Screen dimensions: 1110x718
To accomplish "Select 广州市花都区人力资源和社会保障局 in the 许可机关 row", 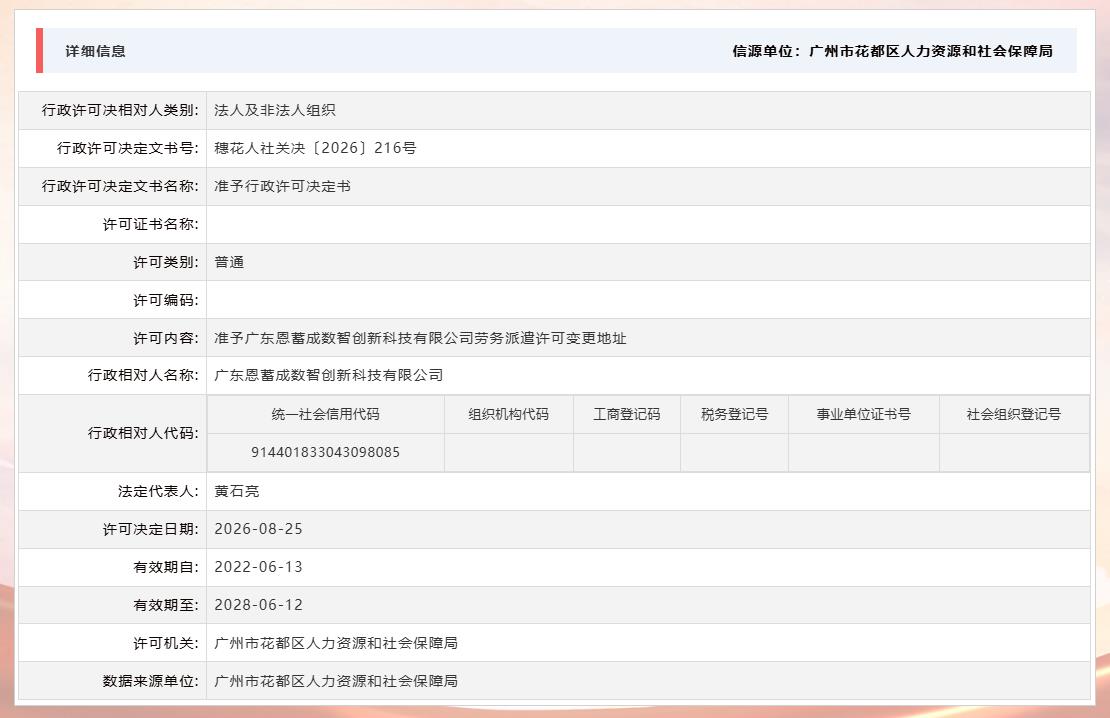I will point(336,643).
